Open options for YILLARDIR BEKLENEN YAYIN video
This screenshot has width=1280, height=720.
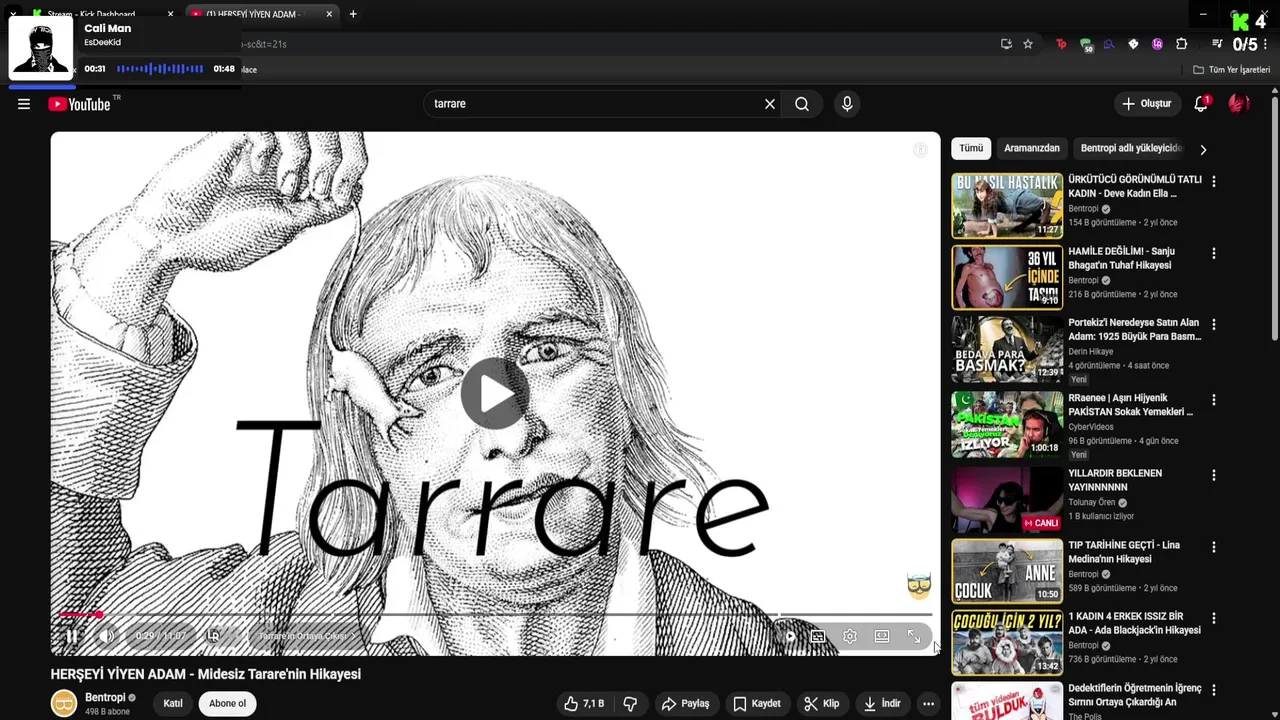click(1214, 476)
